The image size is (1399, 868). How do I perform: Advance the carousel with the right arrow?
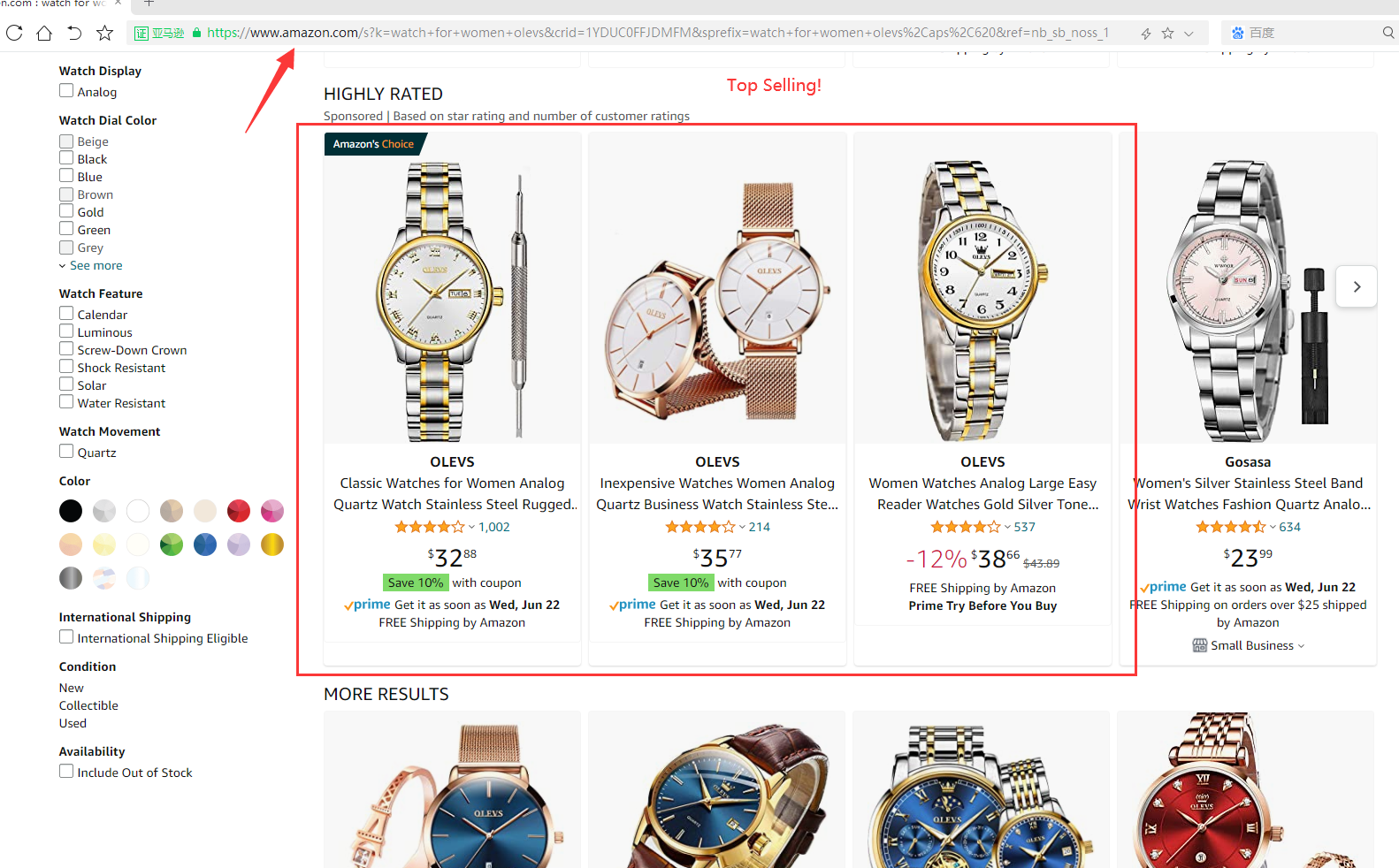[1357, 286]
